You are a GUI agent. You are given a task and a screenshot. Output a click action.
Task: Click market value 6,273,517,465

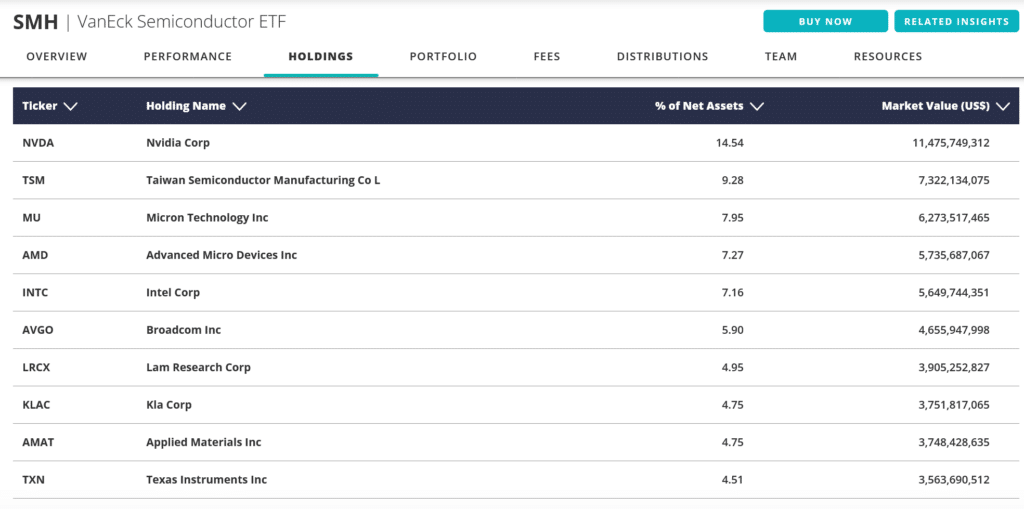[954, 218]
